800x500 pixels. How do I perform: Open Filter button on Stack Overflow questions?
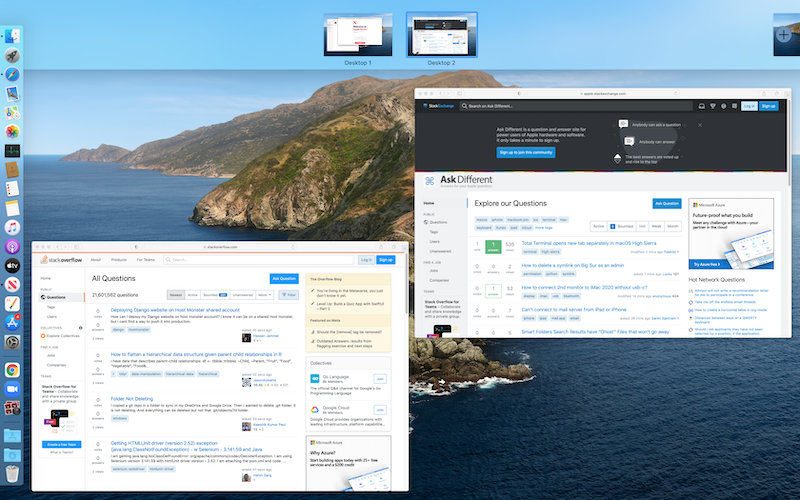289,295
